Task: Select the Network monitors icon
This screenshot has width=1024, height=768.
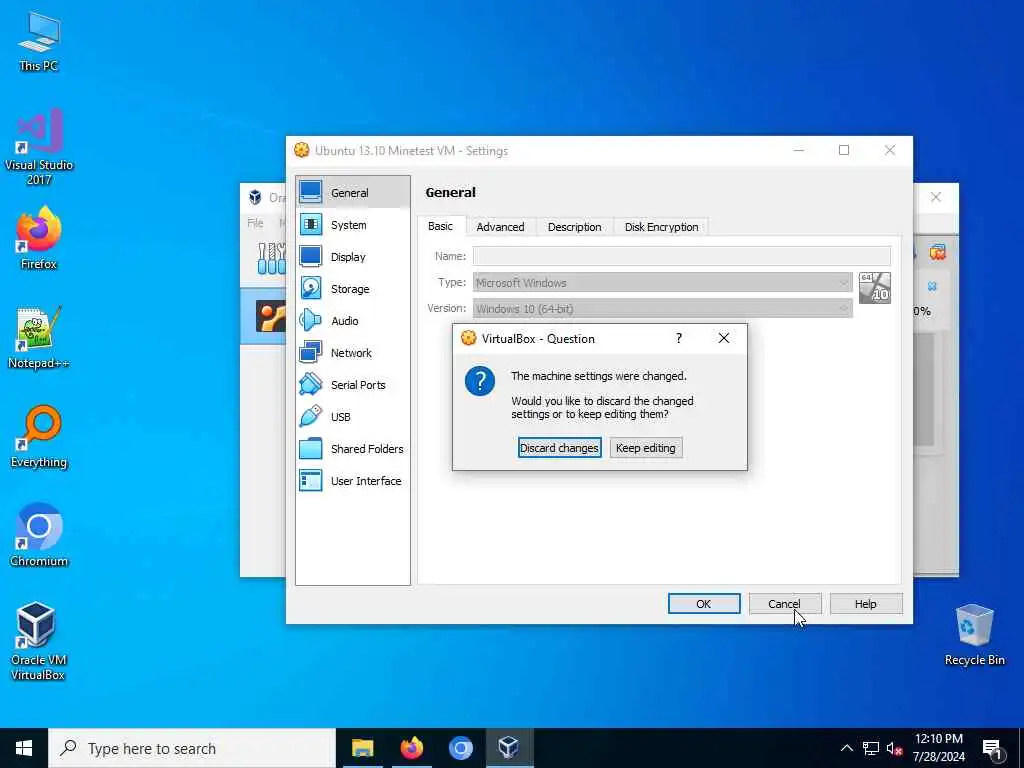Action: click(x=311, y=352)
